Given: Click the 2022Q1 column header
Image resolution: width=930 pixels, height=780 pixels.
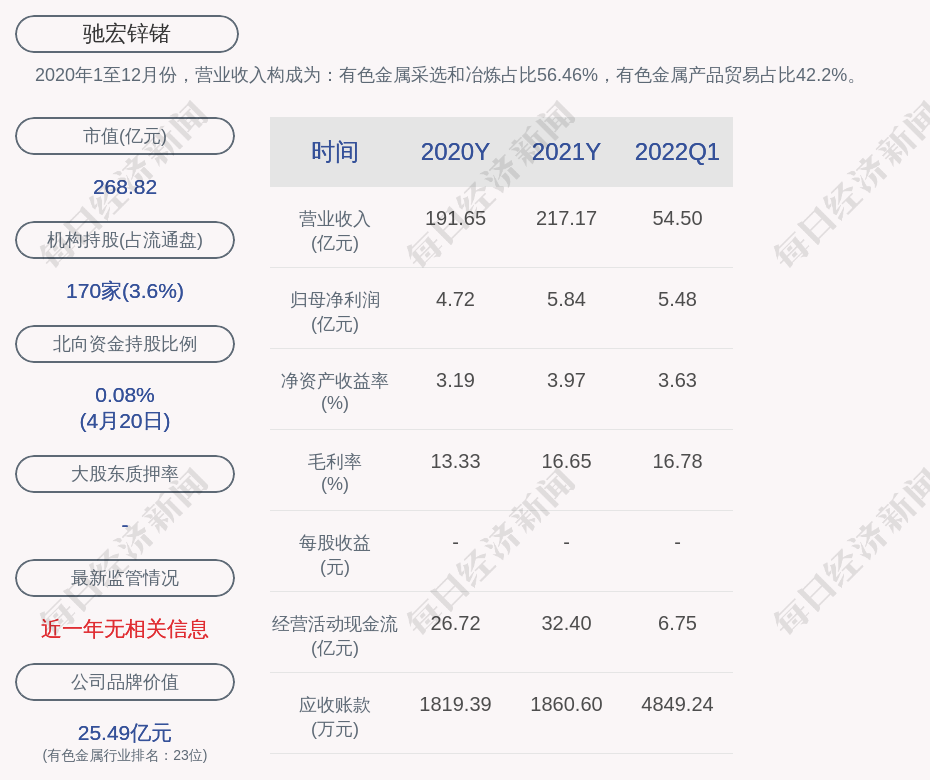Looking at the screenshot, I should coord(677,152).
